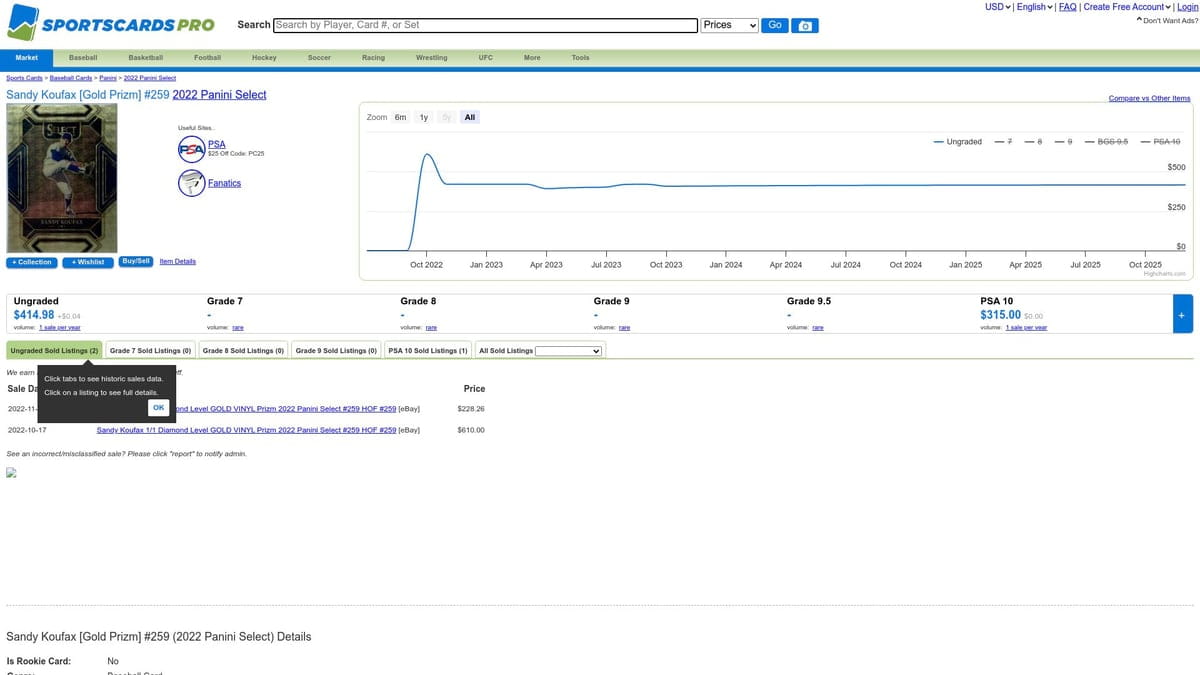Select Grade 8 Sold Listings tab

pos(243,351)
